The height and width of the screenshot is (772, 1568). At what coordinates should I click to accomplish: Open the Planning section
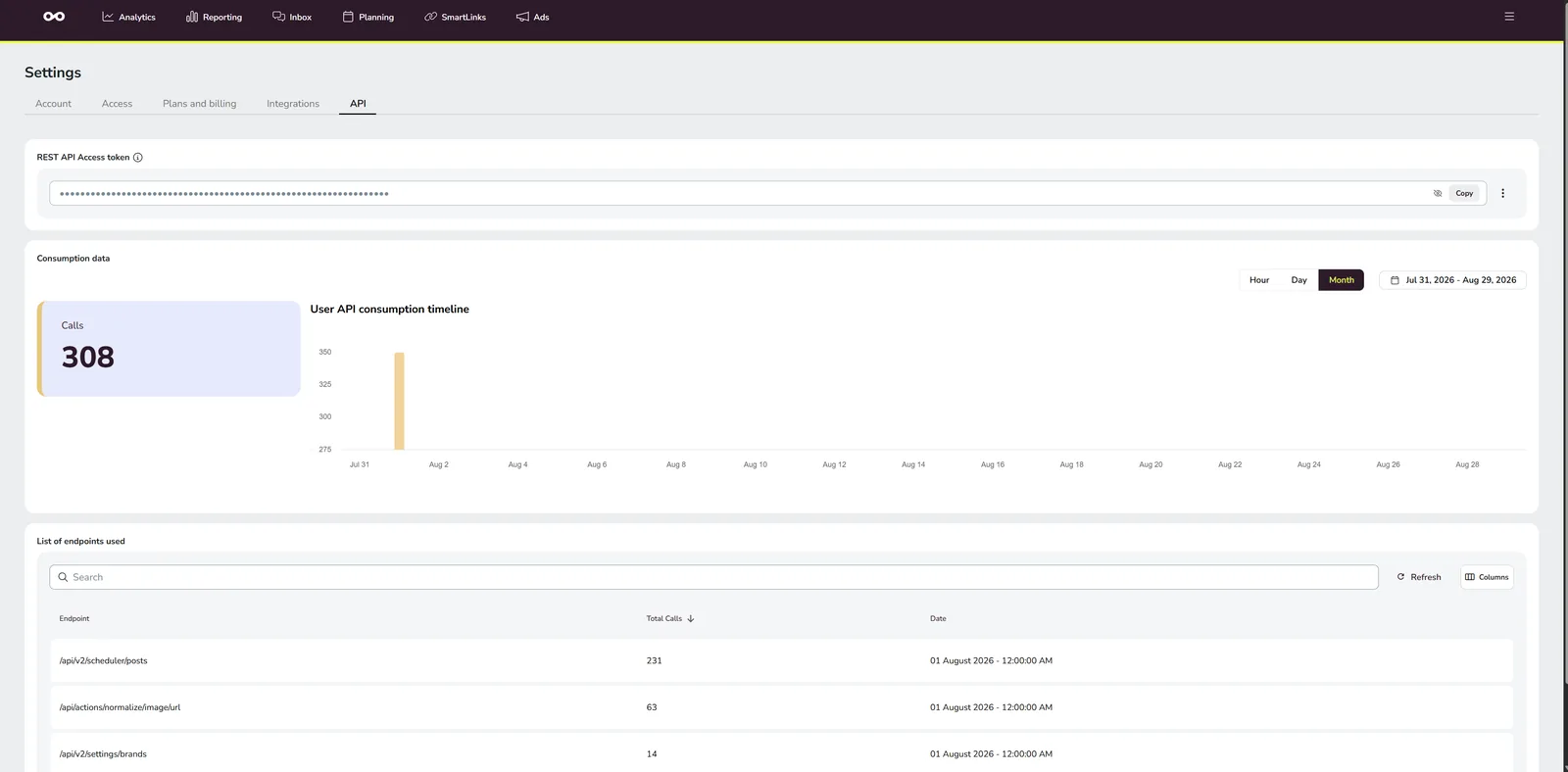(368, 17)
